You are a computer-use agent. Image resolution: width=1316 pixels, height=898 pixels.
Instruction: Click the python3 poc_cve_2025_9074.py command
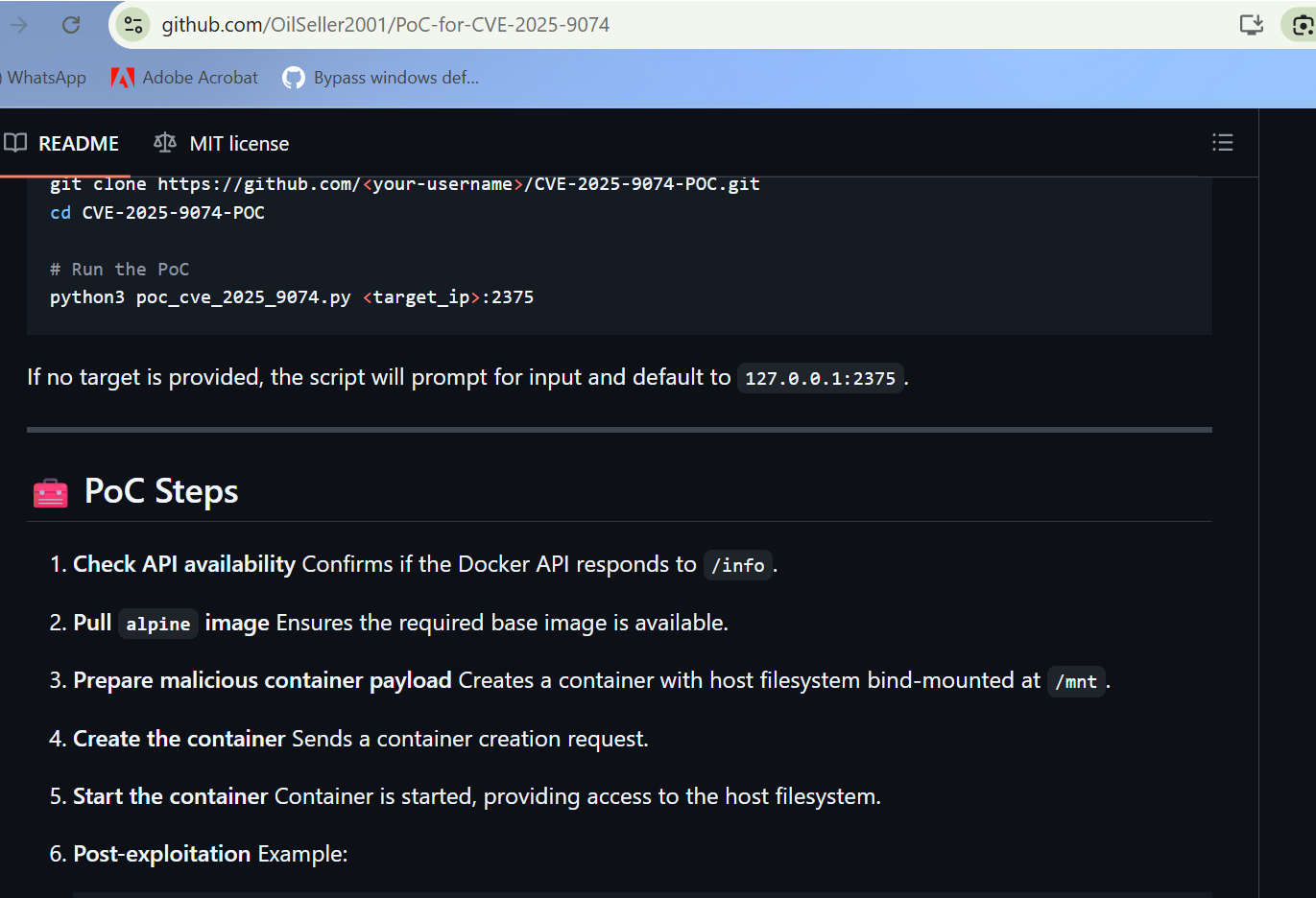click(x=292, y=296)
